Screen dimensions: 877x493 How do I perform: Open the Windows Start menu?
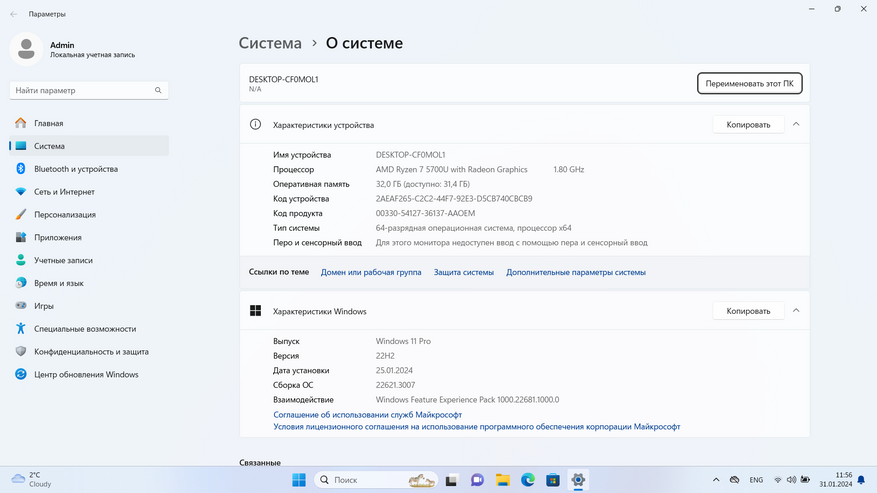click(299, 480)
